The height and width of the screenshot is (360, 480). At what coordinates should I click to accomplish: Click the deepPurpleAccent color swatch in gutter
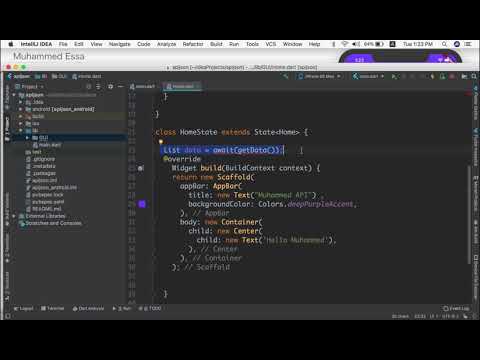coord(142,204)
